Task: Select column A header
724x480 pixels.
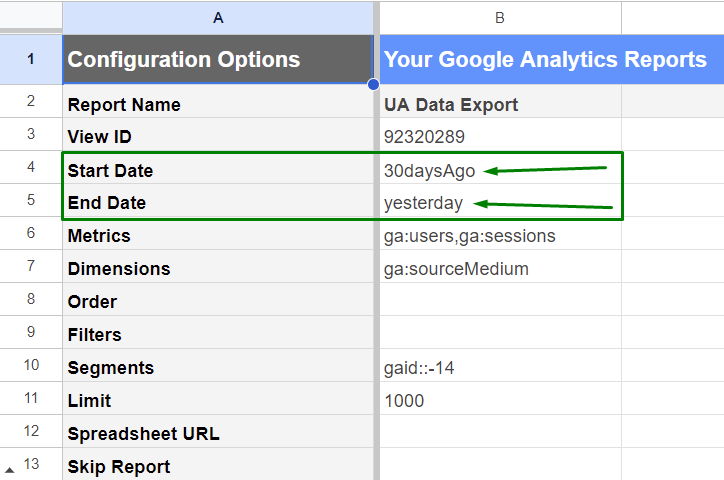Action: click(218, 18)
